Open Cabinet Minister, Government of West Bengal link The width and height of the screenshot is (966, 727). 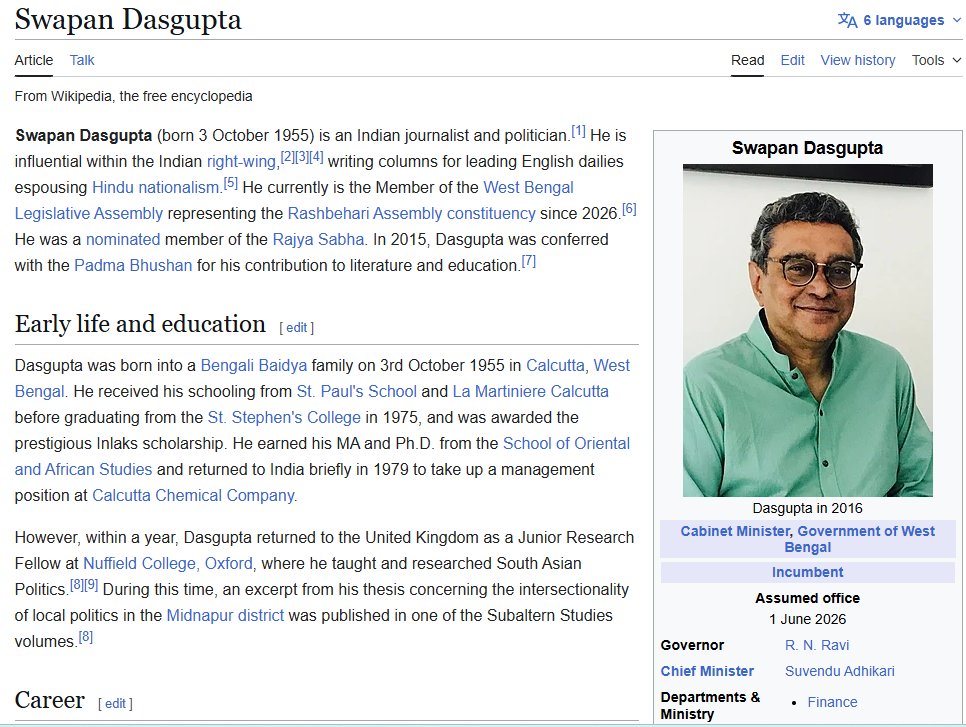[x=808, y=539]
